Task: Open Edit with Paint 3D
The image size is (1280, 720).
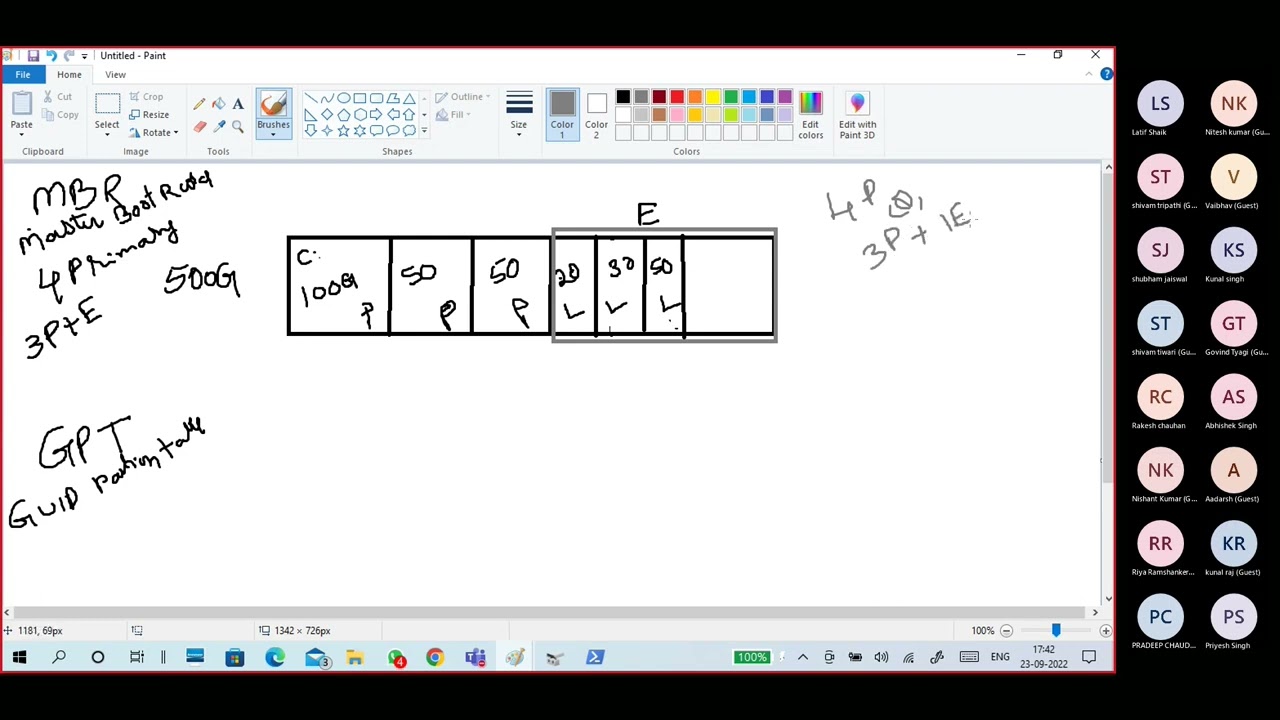Action: pos(857,116)
